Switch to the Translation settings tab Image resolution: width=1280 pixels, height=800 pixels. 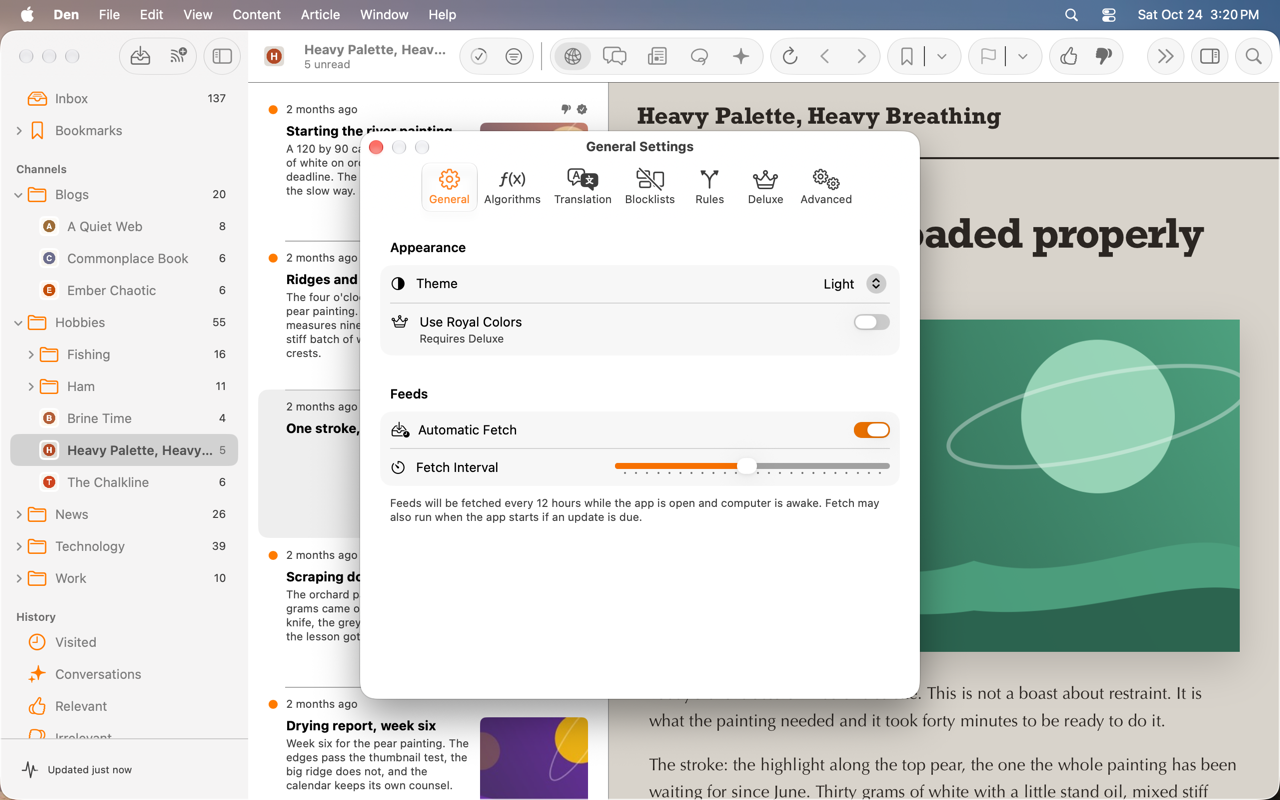click(x=582, y=187)
